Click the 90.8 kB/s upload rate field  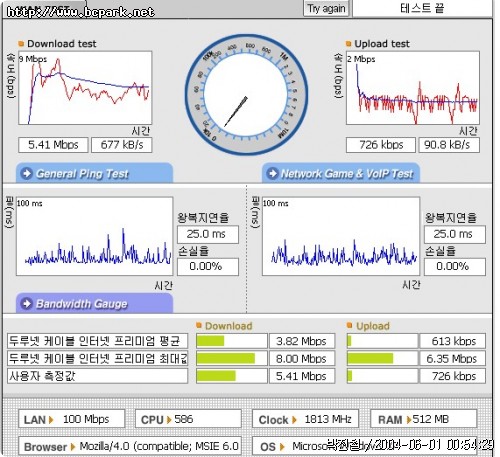click(x=449, y=145)
